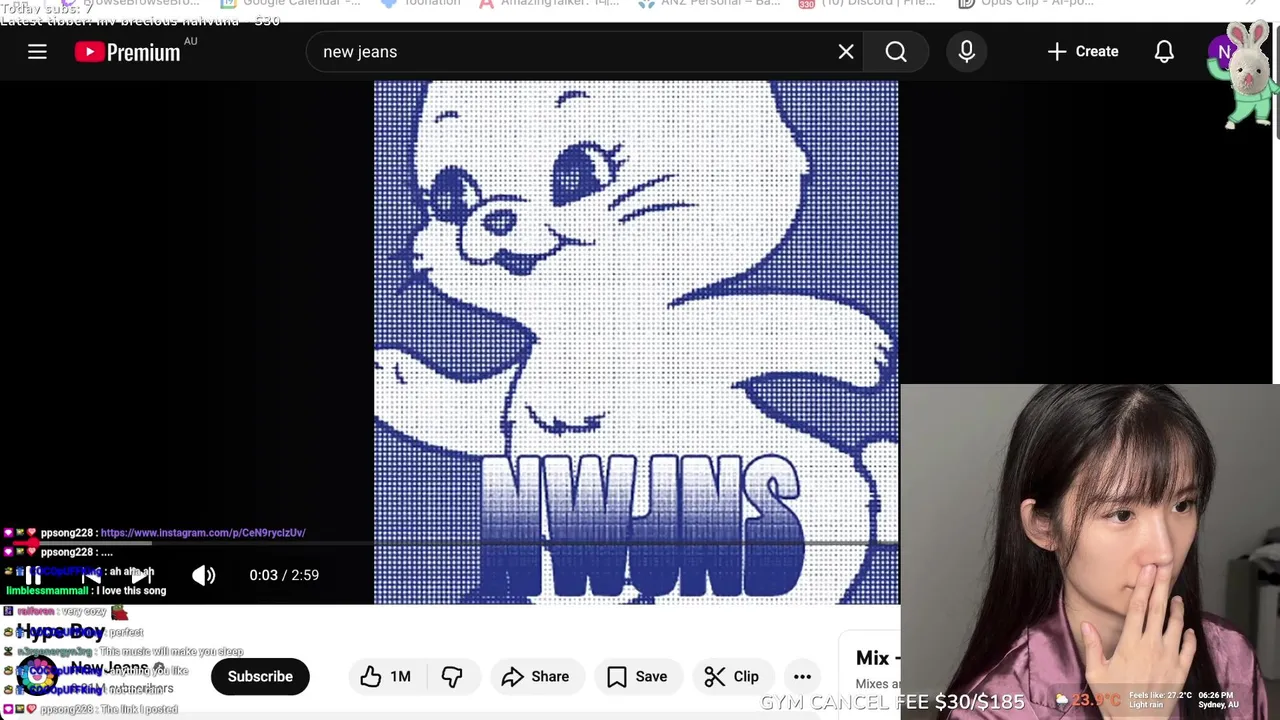Open the more actions ellipsis menu
Viewport: 1280px width, 720px height.
pos(802,677)
